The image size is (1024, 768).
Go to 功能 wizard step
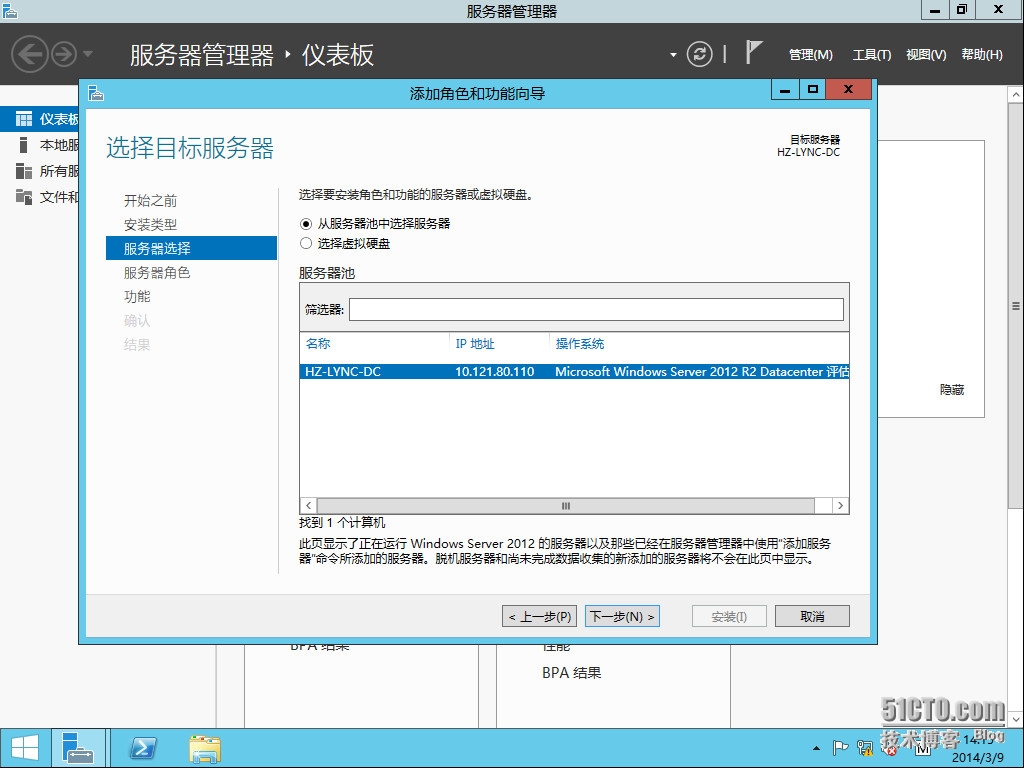point(137,296)
